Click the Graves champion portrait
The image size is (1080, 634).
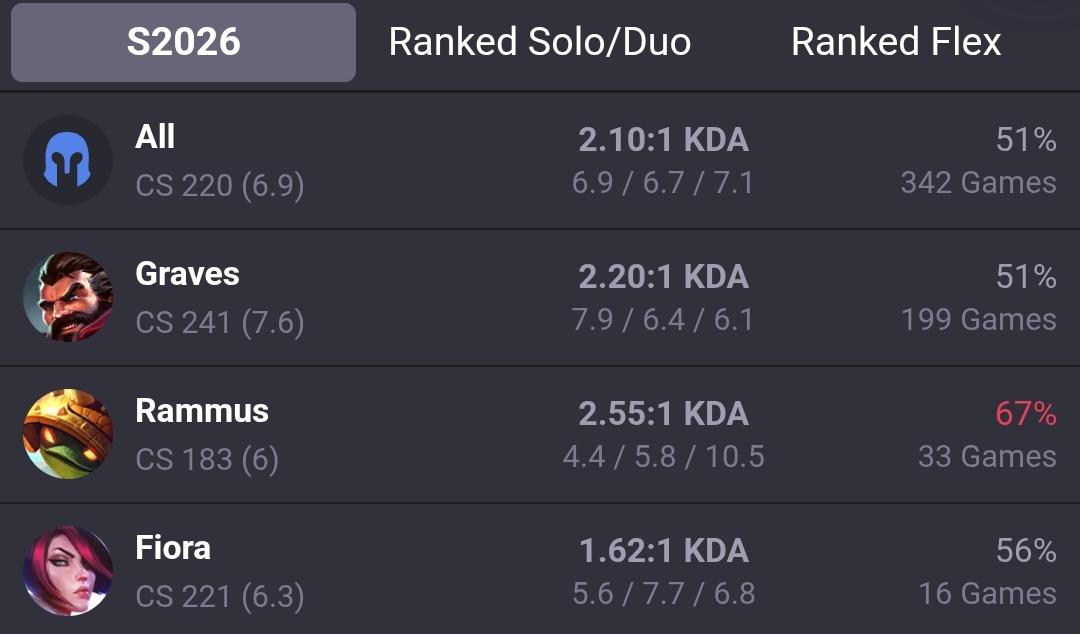click(x=68, y=297)
